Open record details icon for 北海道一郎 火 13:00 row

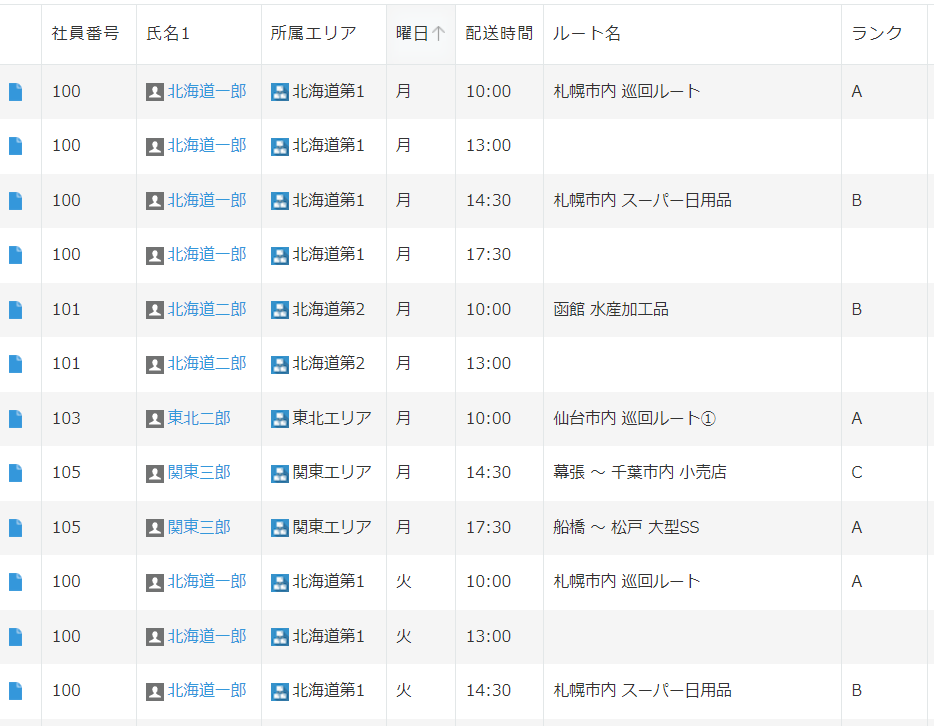click(x=15, y=637)
